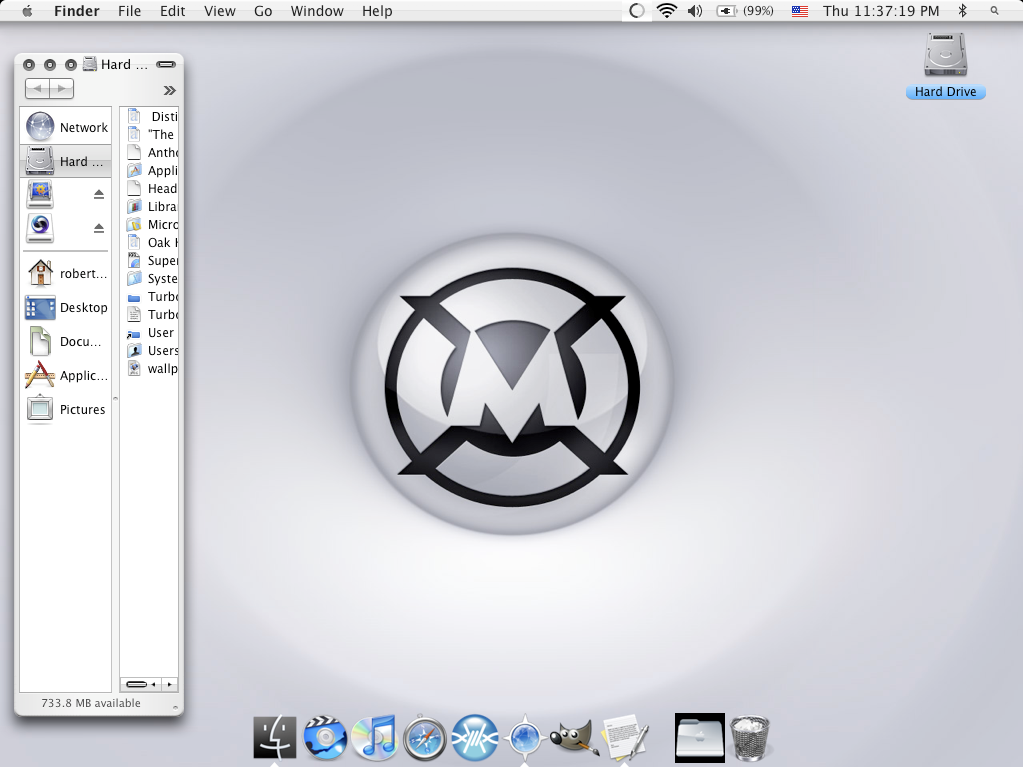The height and width of the screenshot is (767, 1023).
Task: Launch Safari compass icon in Dock
Action: (x=425, y=738)
